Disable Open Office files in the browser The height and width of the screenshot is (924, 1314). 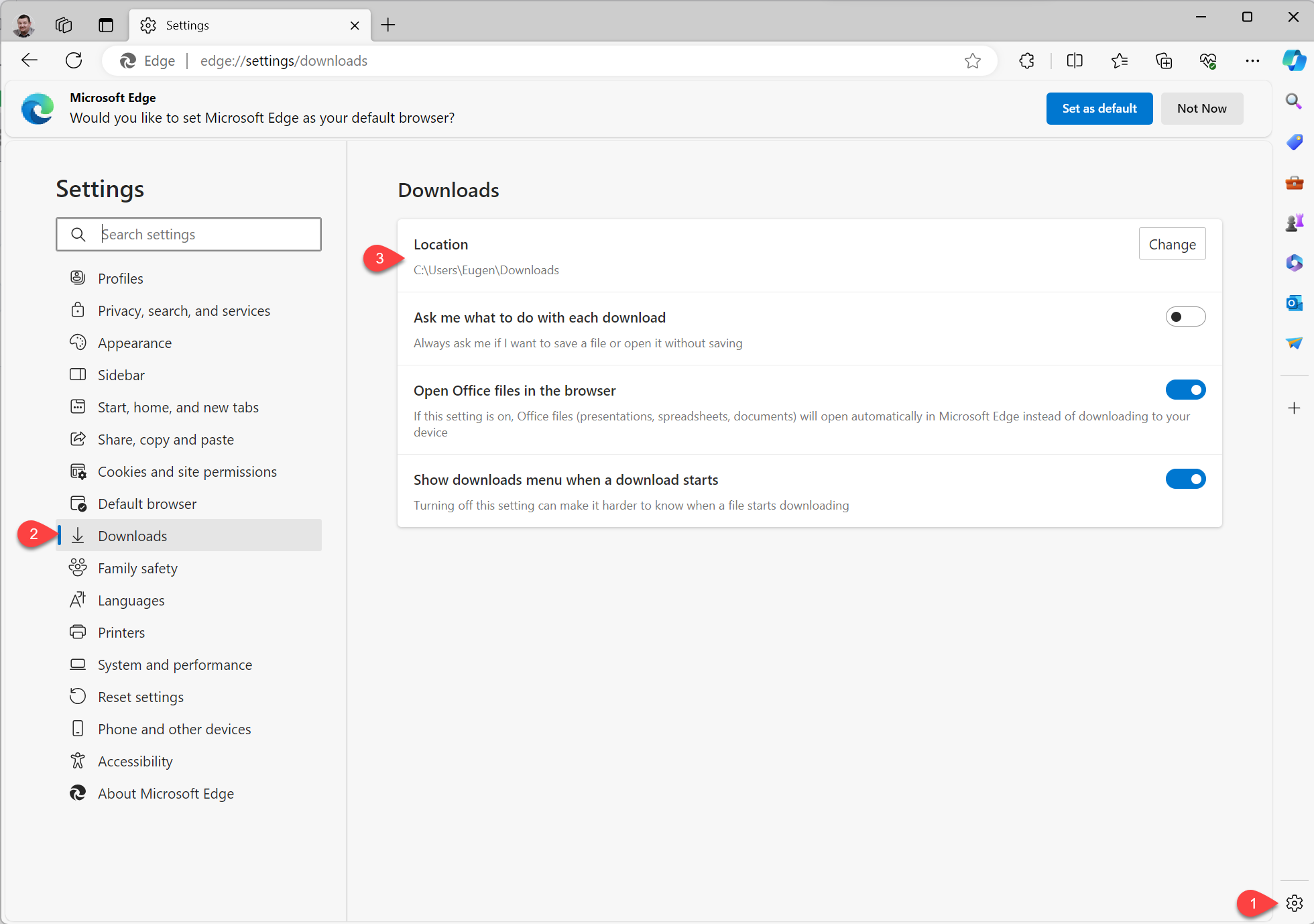pyautogui.click(x=1185, y=390)
